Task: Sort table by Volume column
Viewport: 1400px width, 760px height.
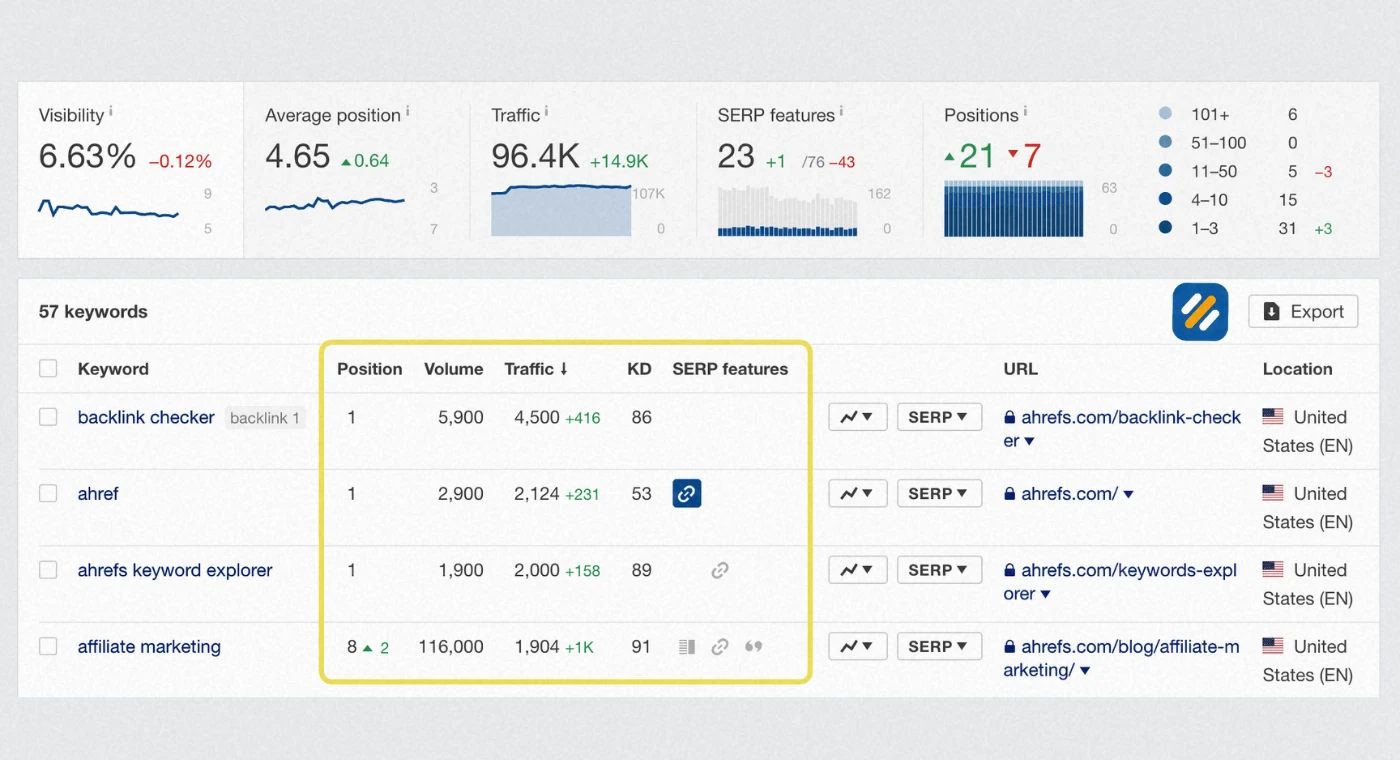Action: (453, 369)
